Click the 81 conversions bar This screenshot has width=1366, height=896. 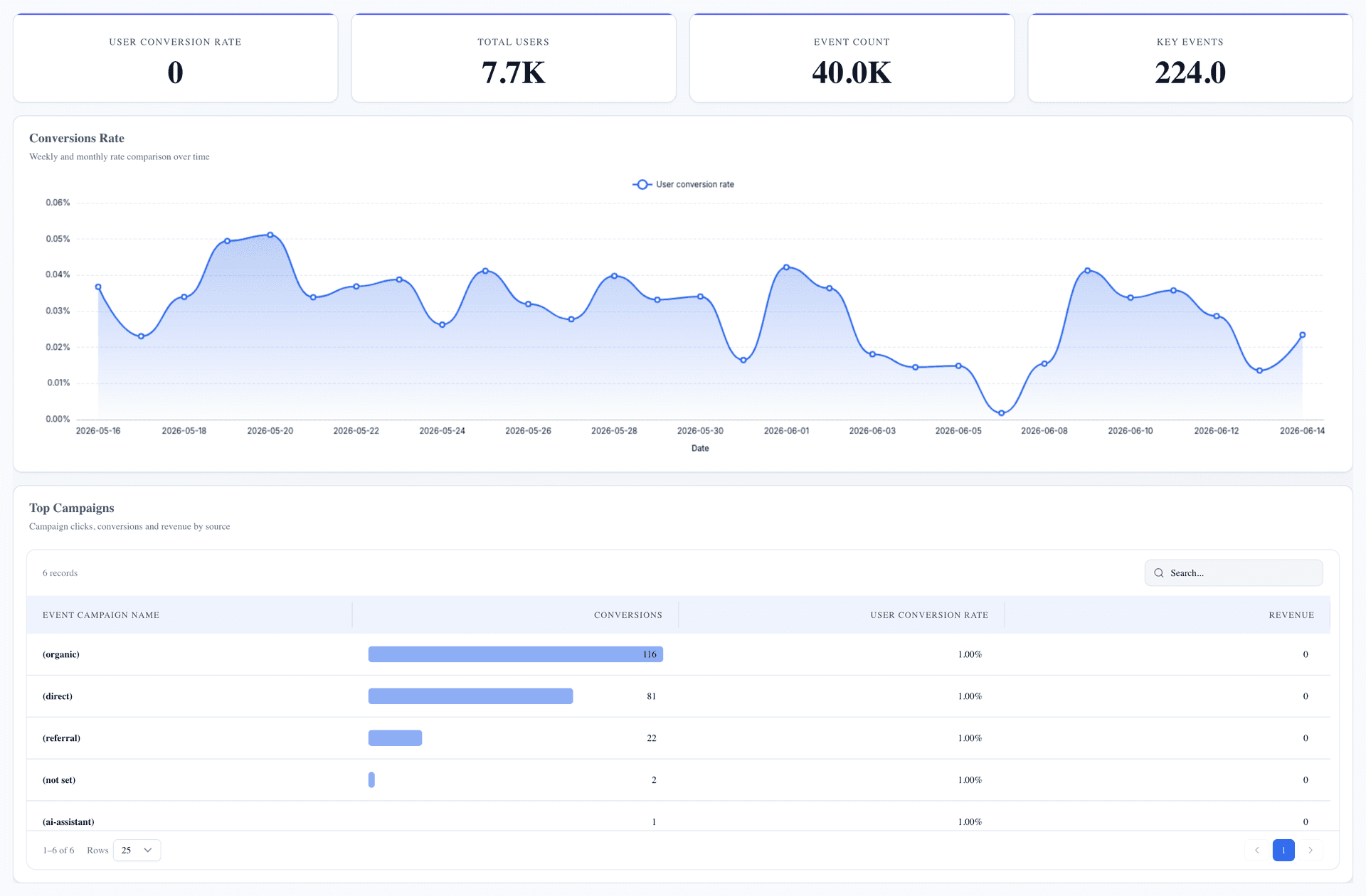click(x=470, y=696)
